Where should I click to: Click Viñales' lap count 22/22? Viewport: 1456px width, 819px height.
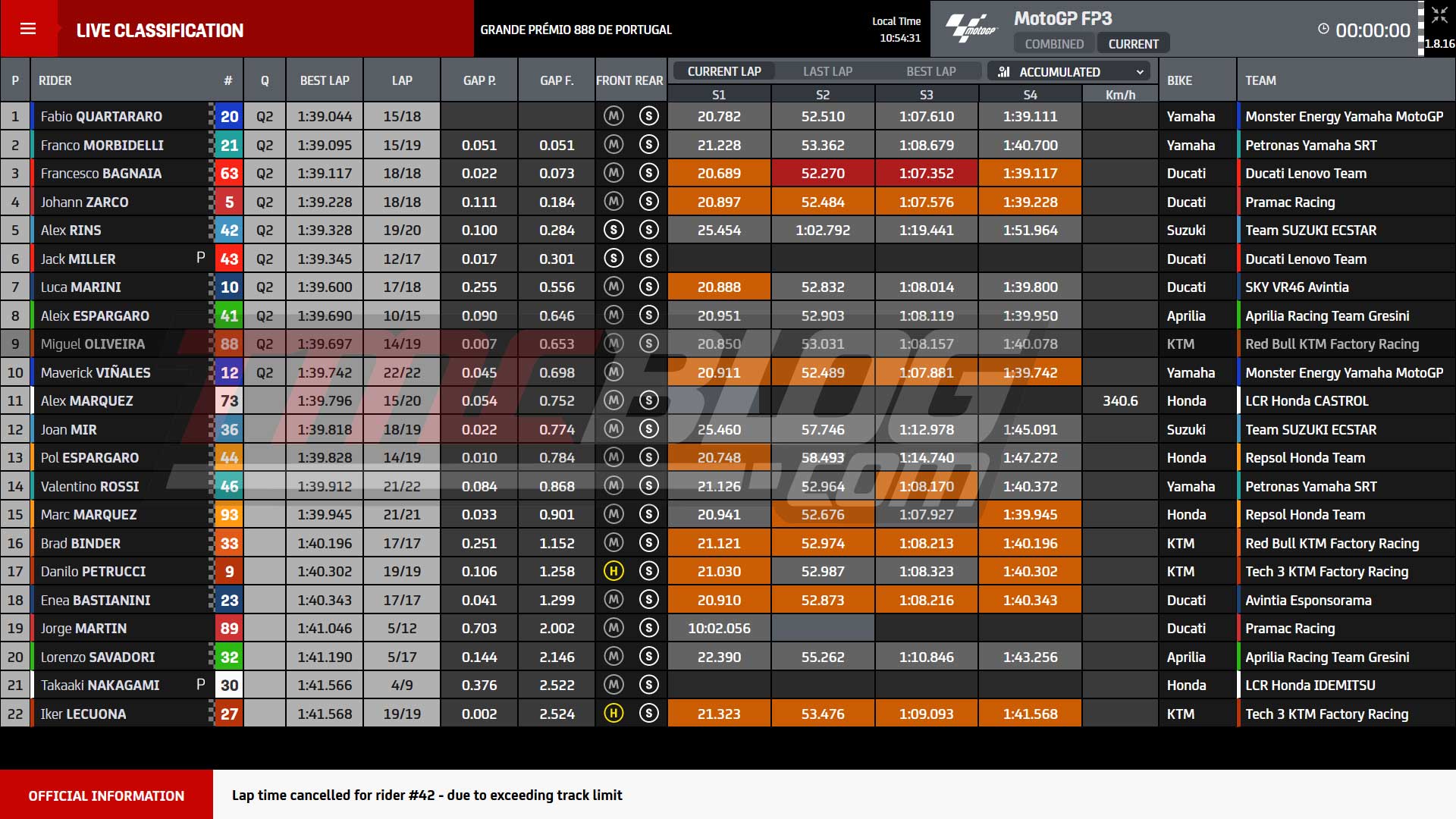(x=402, y=372)
